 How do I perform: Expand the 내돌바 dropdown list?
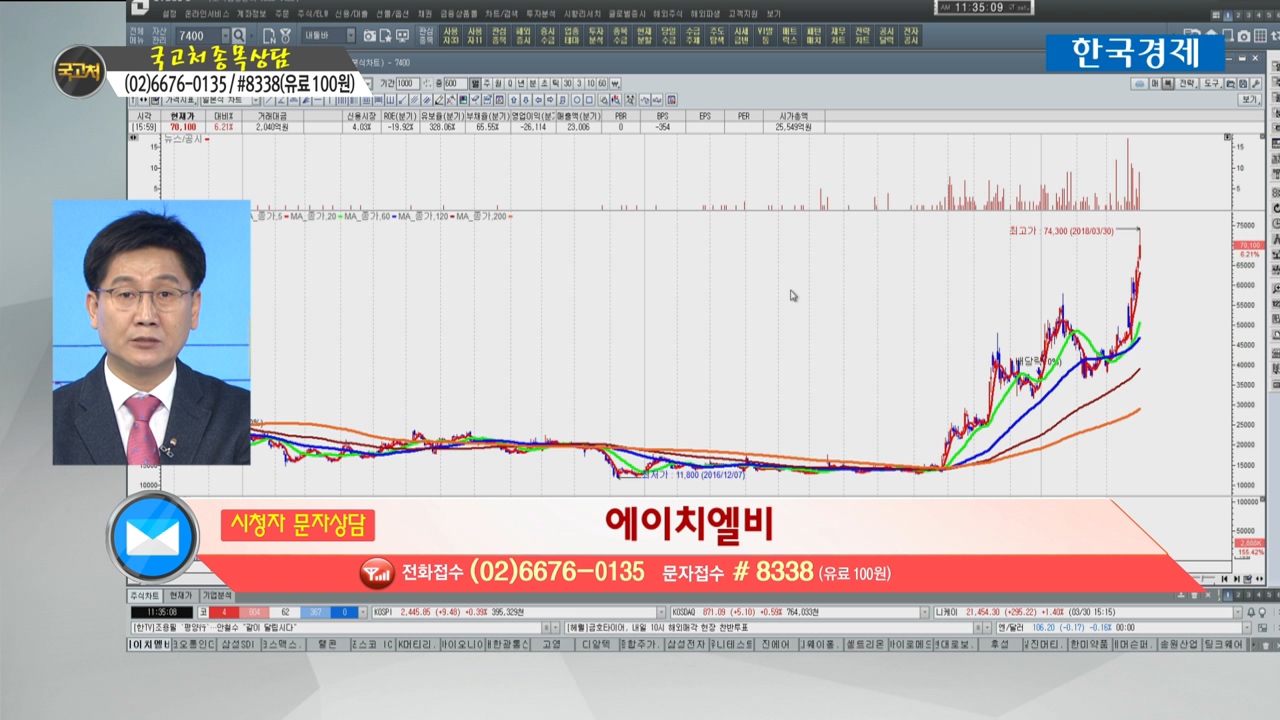point(350,36)
